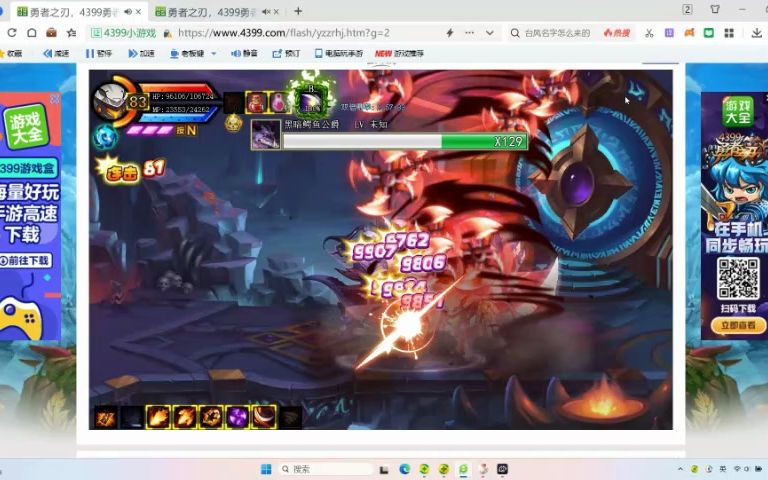
Task: Open the NEW 游戏推荐 recommendations item
Action: 399,53
